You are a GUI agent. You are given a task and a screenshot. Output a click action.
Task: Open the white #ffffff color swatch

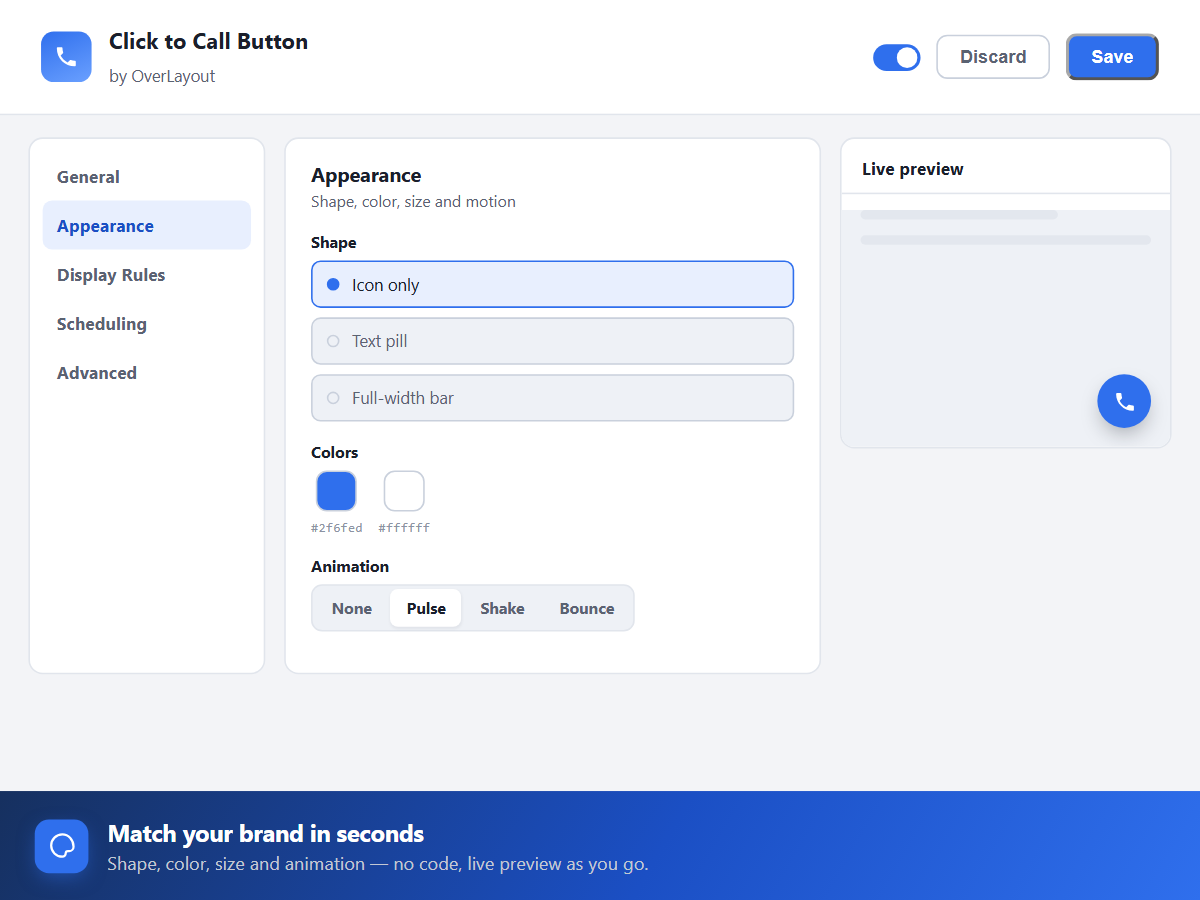click(404, 491)
